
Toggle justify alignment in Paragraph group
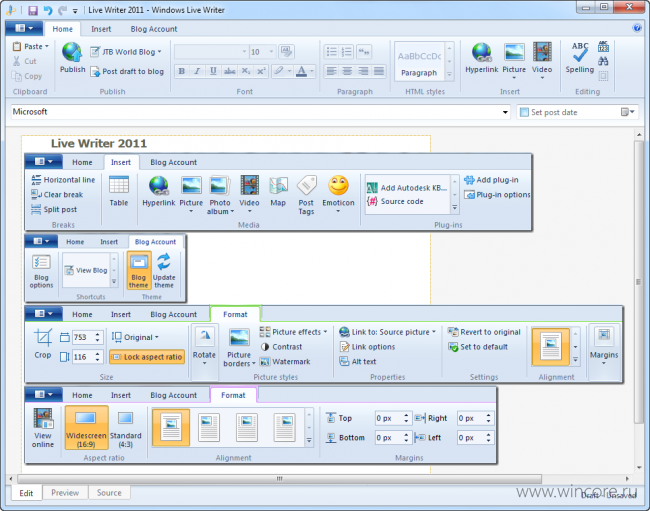[379, 71]
